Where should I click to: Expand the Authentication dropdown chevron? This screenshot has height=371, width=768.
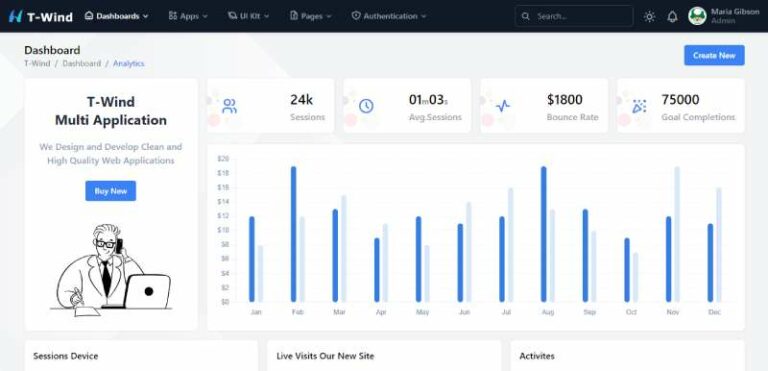pos(423,16)
